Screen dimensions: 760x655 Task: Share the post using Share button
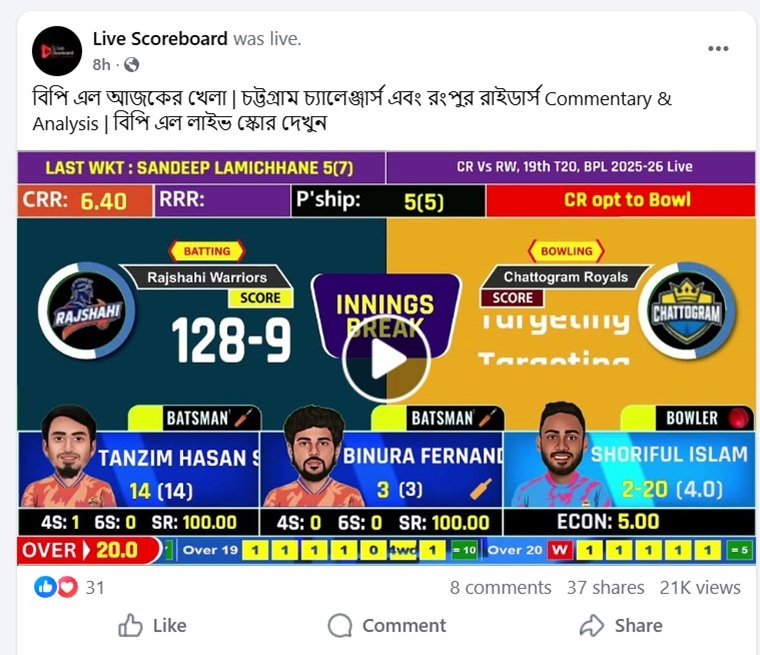pyautogui.click(x=621, y=625)
